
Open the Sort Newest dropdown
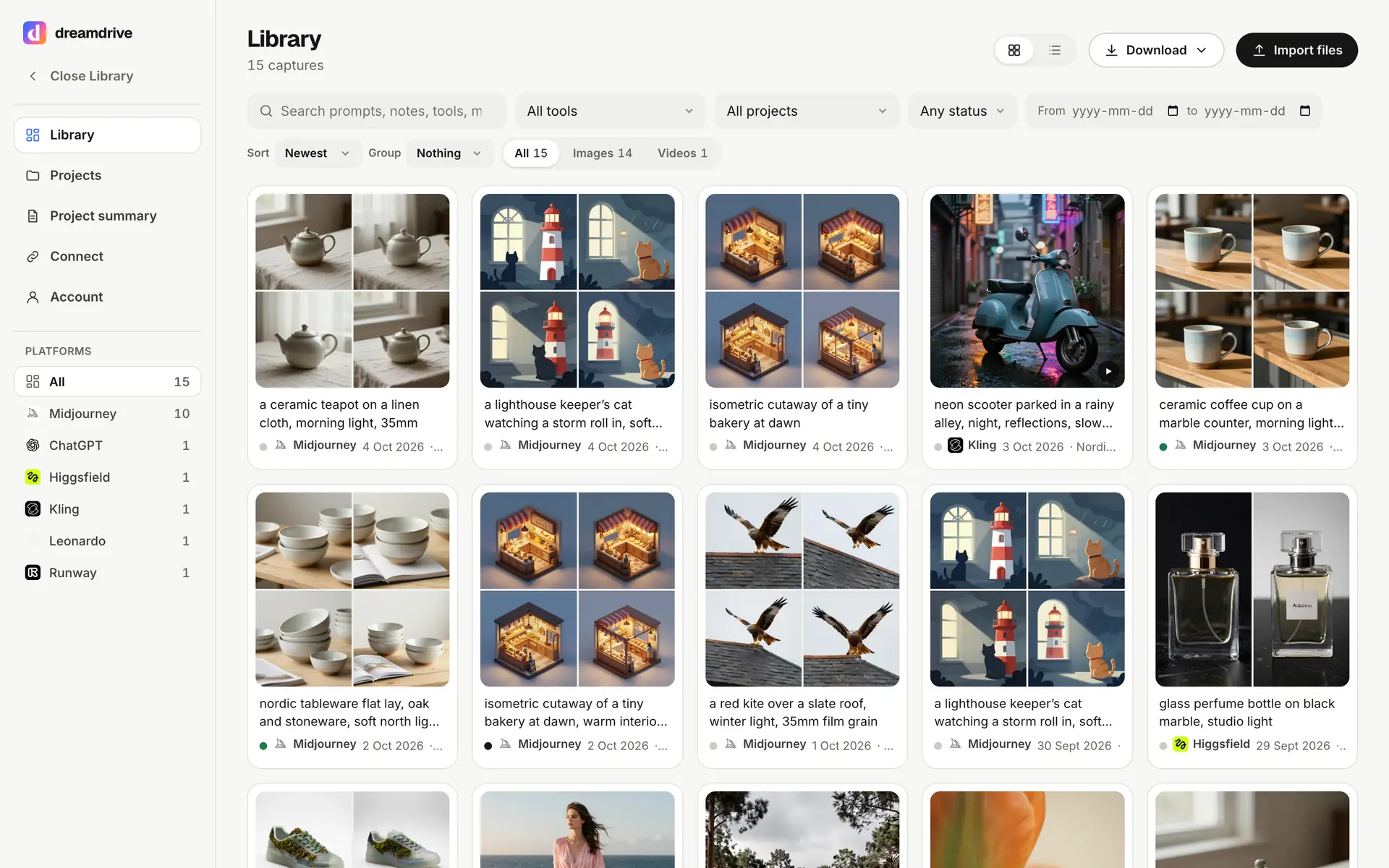318,153
